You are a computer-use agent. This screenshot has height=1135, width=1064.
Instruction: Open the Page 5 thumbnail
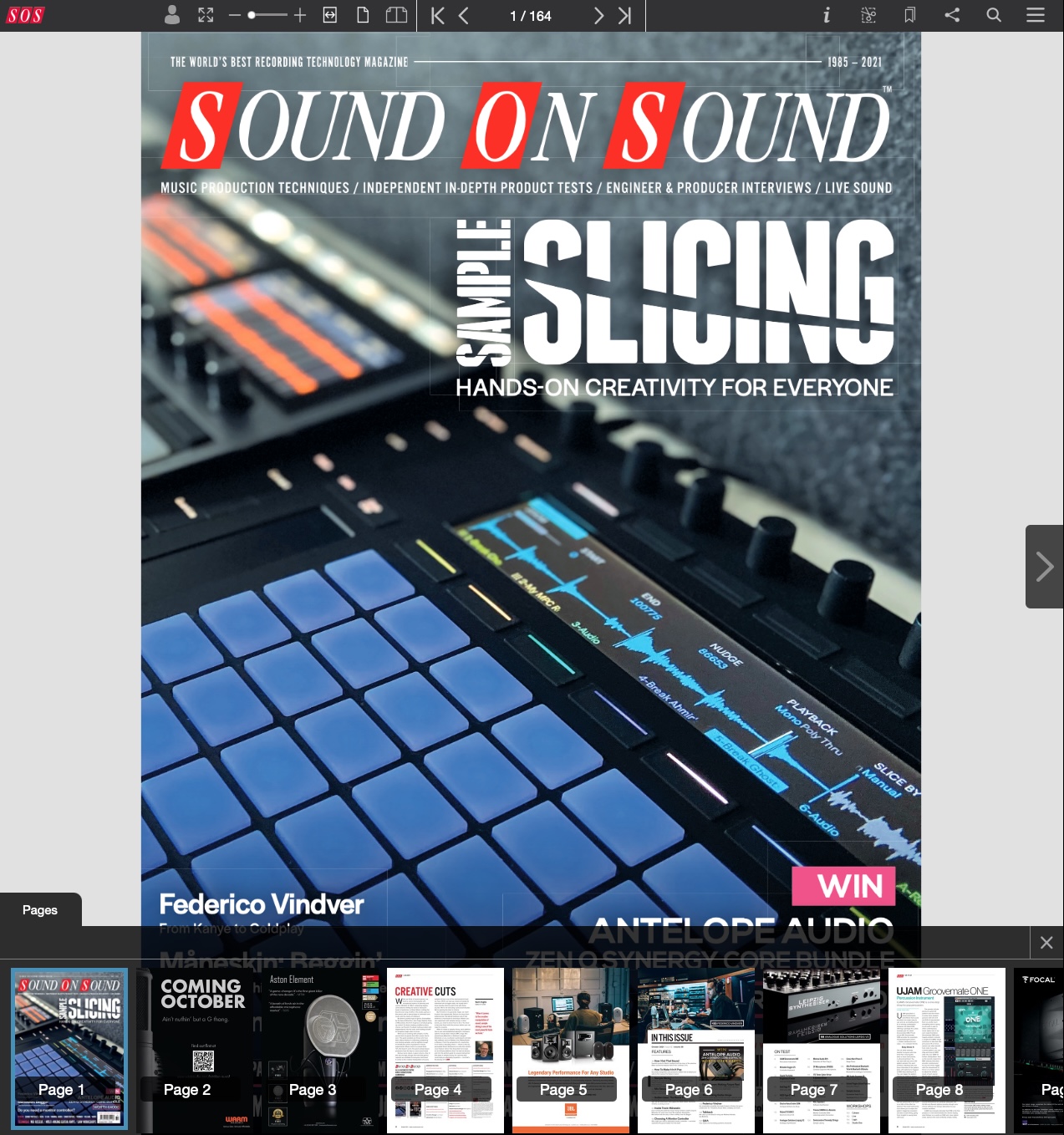[x=570, y=1050]
